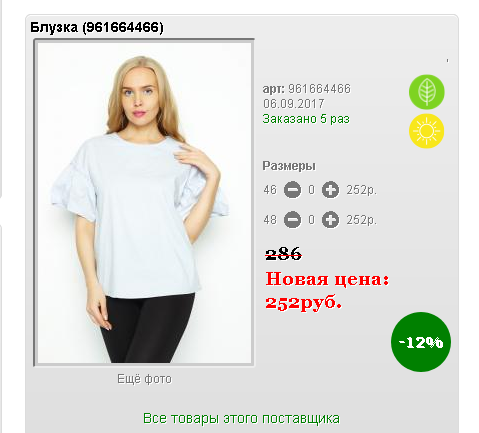
Task: Click the yellow sun icon
Action: coord(427,131)
